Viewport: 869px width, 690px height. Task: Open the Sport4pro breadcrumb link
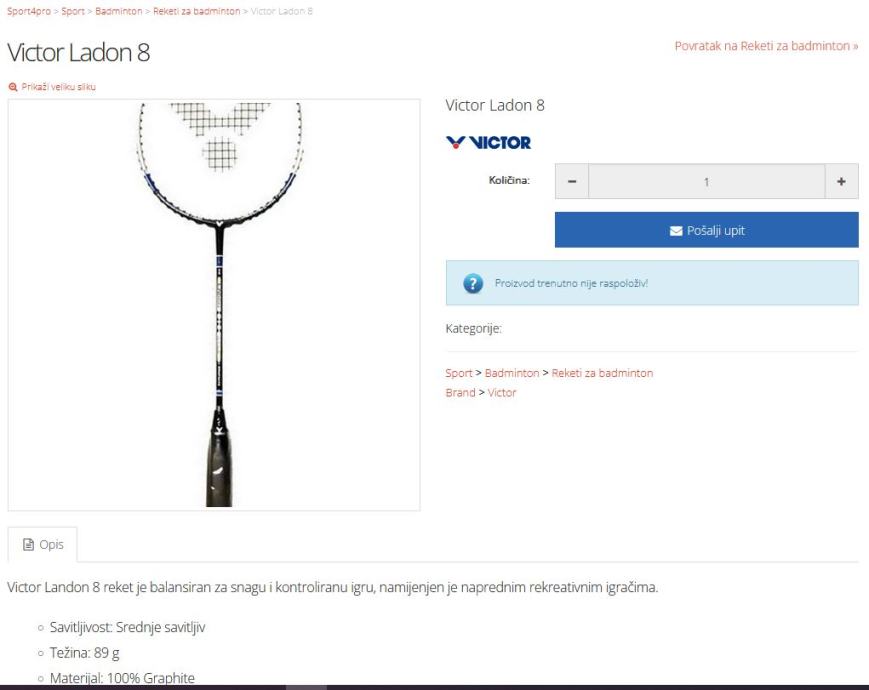tap(29, 11)
